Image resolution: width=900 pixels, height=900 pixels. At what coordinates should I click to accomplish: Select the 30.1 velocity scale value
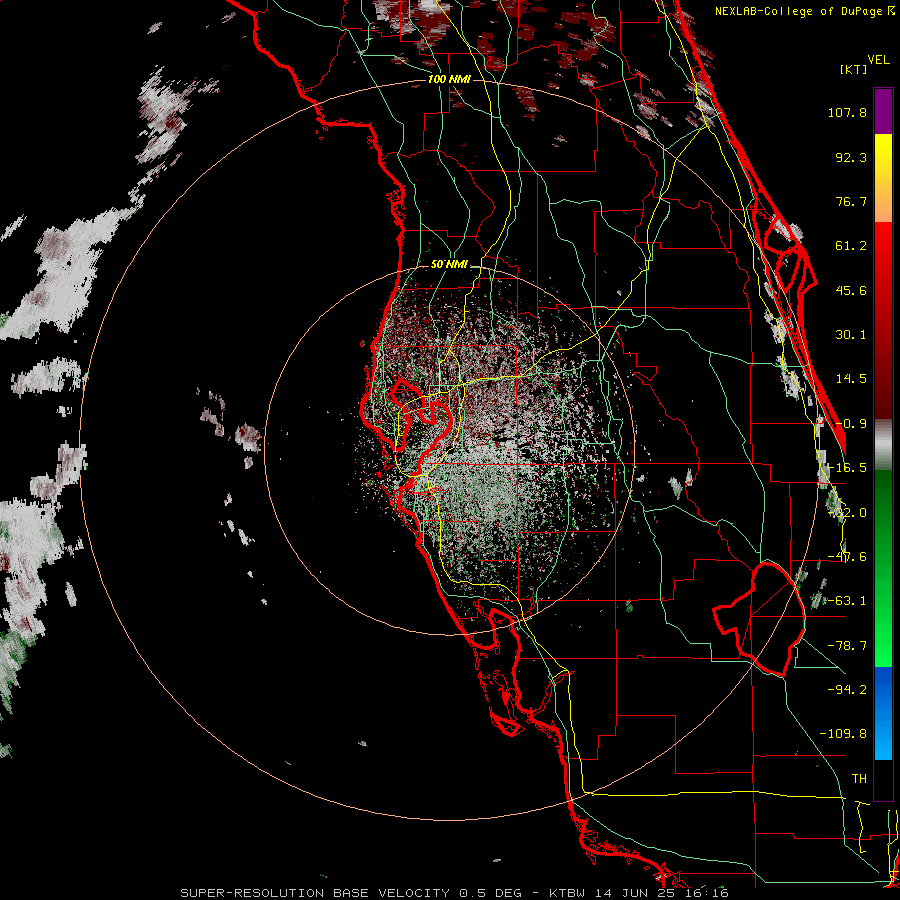coord(851,335)
